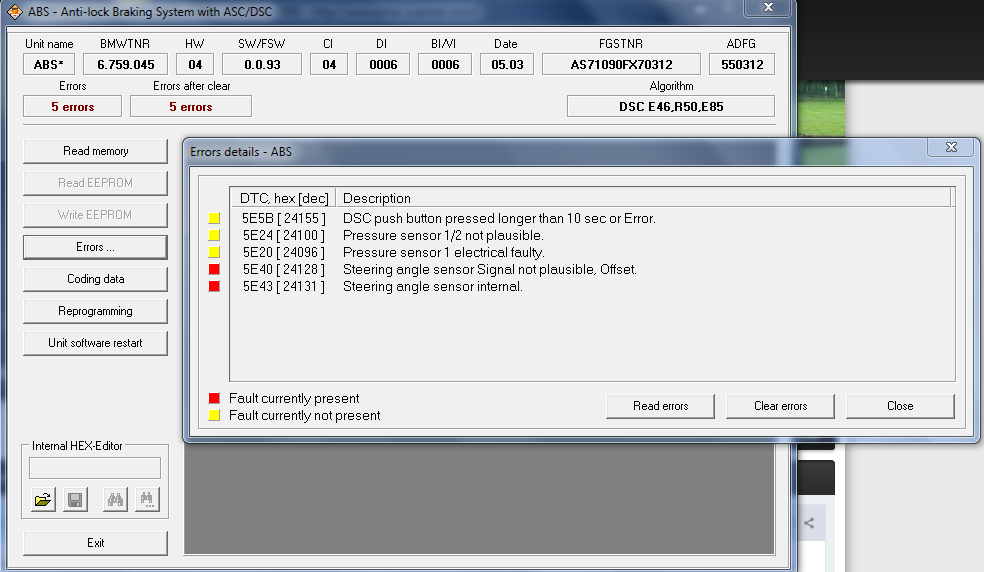
Task: Click the BI/VI field 0006
Action: [445, 64]
